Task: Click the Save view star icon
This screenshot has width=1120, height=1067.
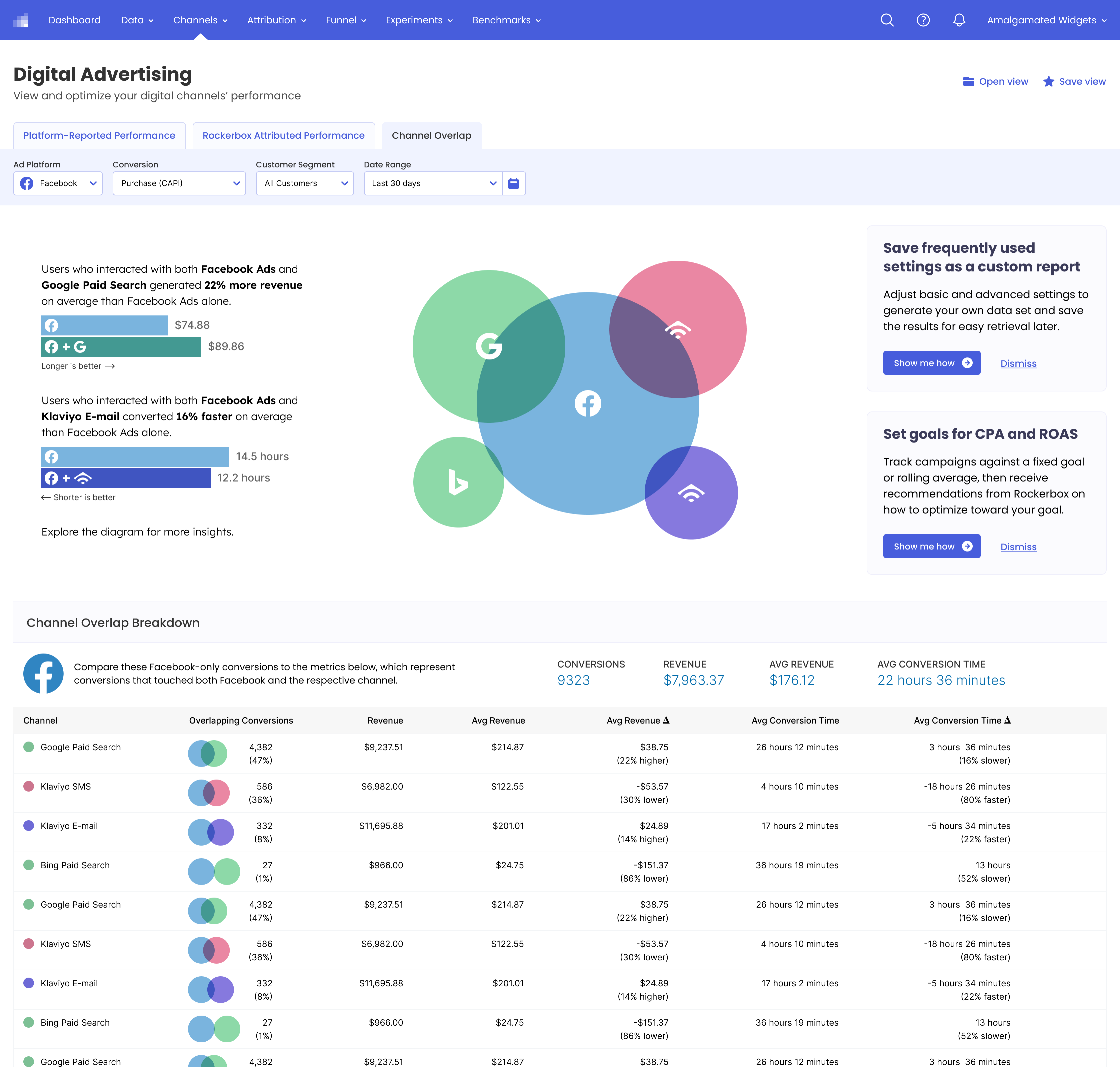Action: pos(1049,81)
